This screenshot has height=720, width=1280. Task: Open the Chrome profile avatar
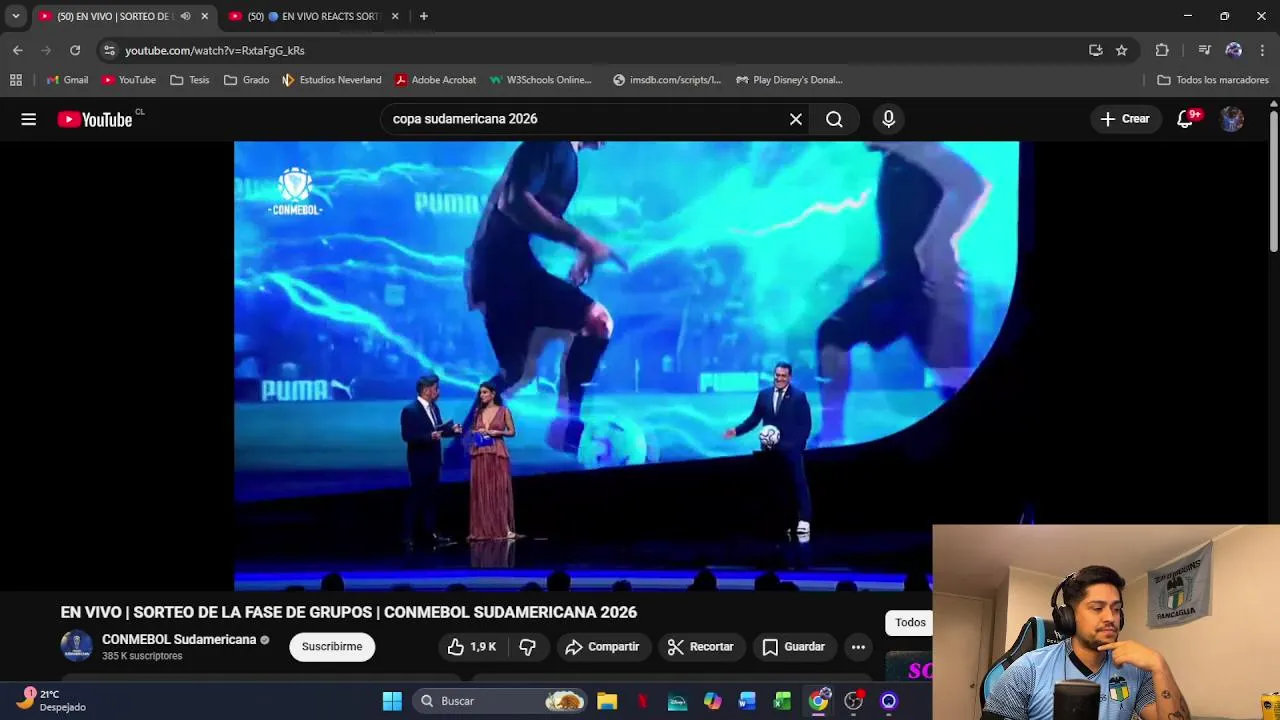(1234, 50)
